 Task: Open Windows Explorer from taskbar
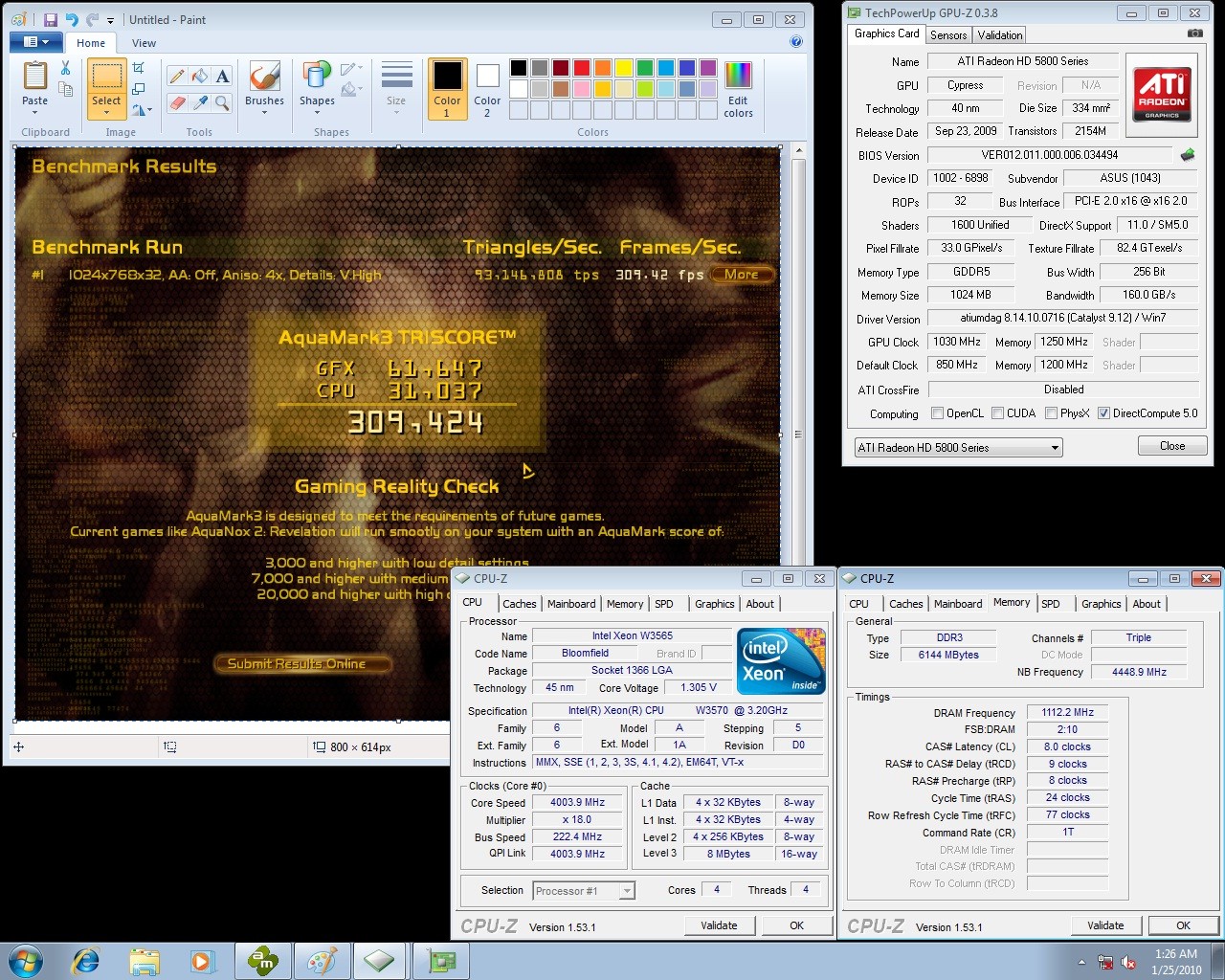pyautogui.click(x=145, y=961)
